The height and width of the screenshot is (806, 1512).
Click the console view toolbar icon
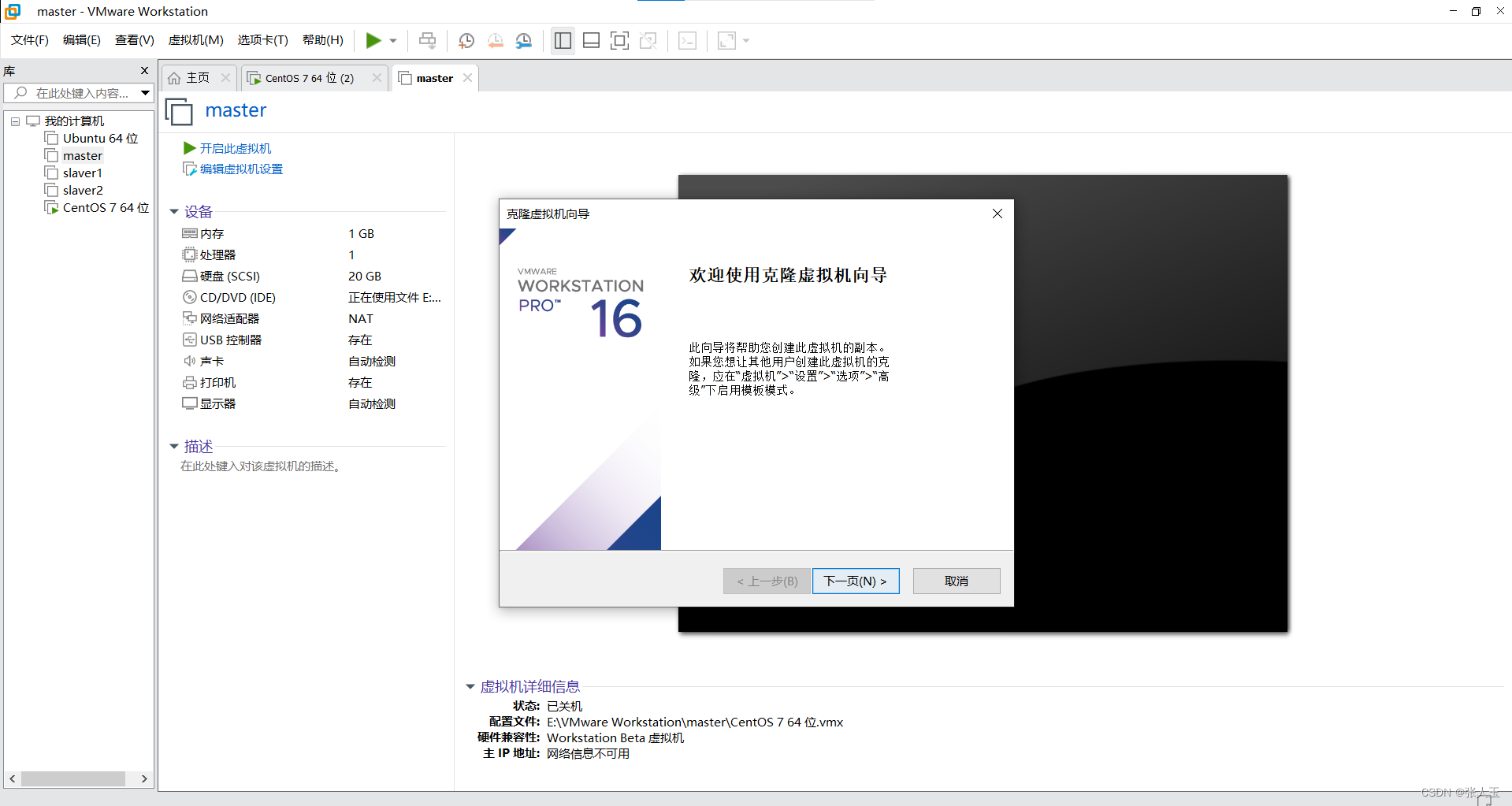coord(687,40)
